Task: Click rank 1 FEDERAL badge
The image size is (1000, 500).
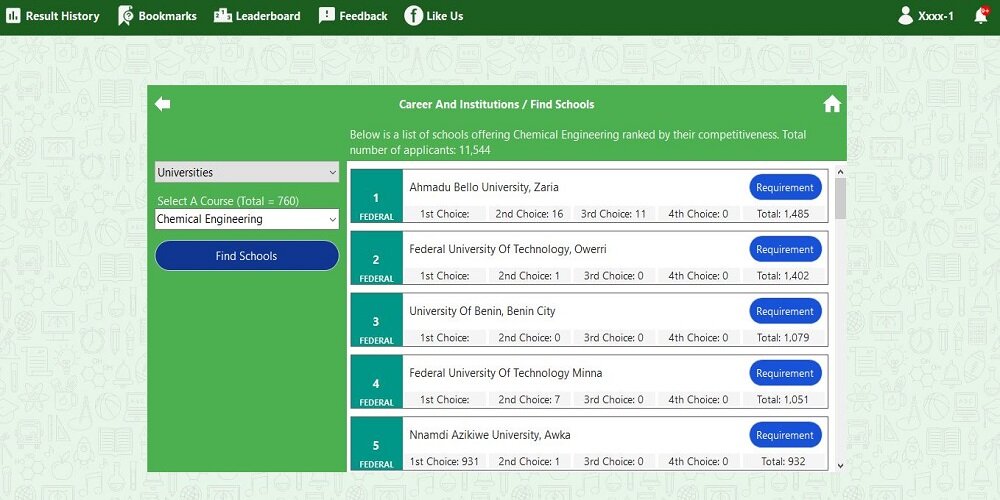Action: pyautogui.click(x=376, y=196)
